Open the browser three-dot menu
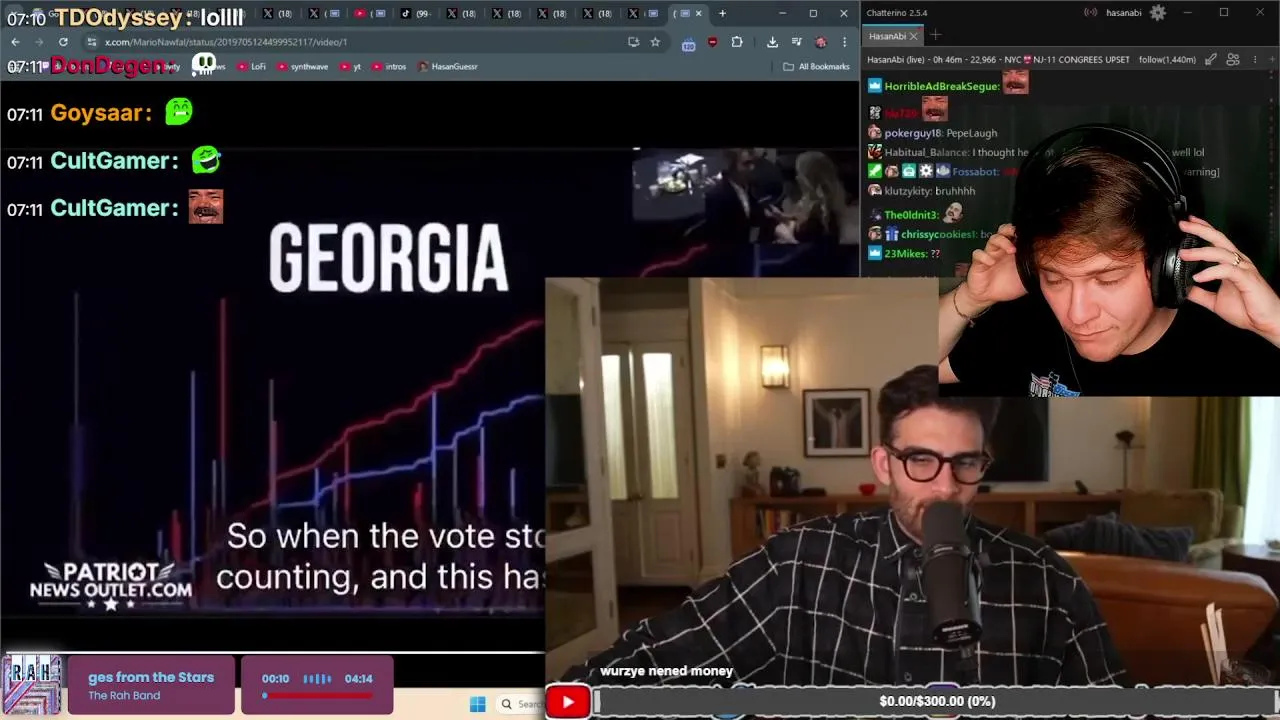 click(x=844, y=42)
